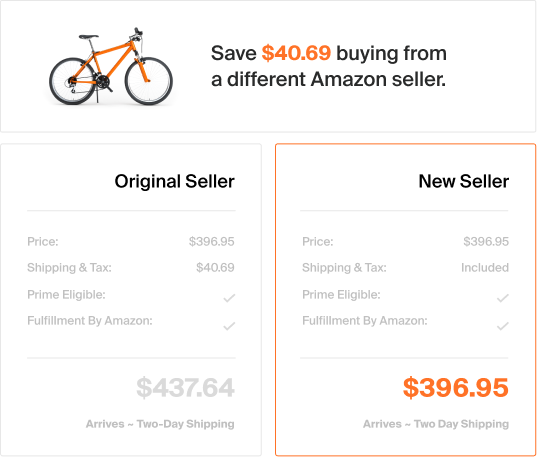Click the orange $396.95 new seller total
537x457 pixels.
[x=456, y=388]
